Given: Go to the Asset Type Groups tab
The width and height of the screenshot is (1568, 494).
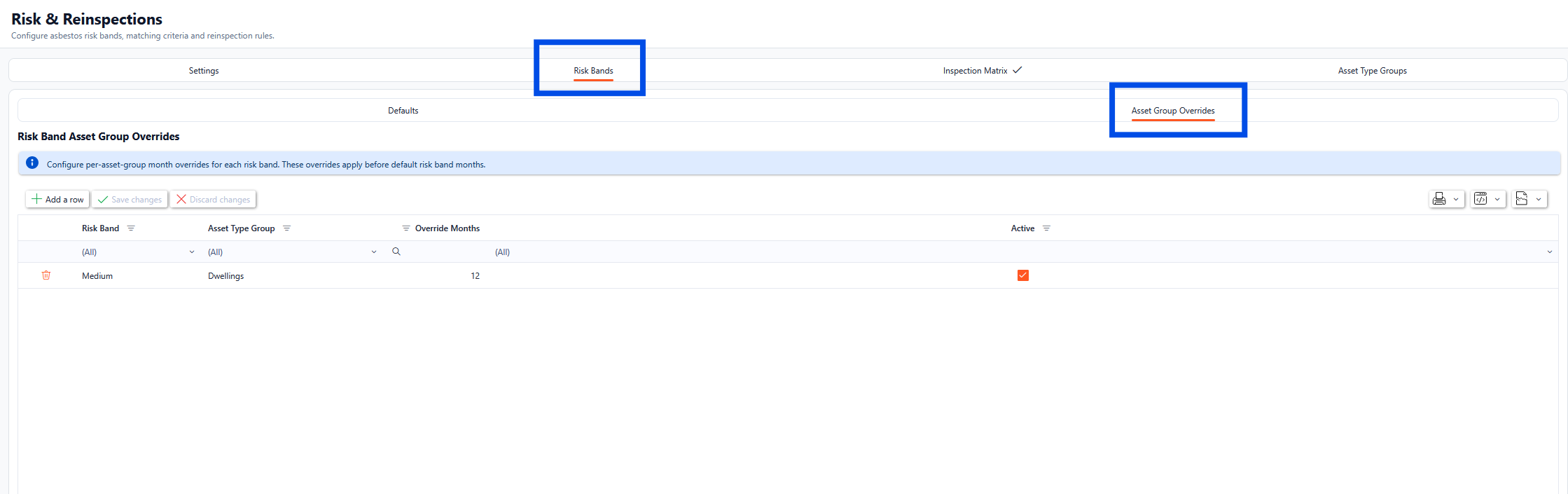Looking at the screenshot, I should 1372,71.
